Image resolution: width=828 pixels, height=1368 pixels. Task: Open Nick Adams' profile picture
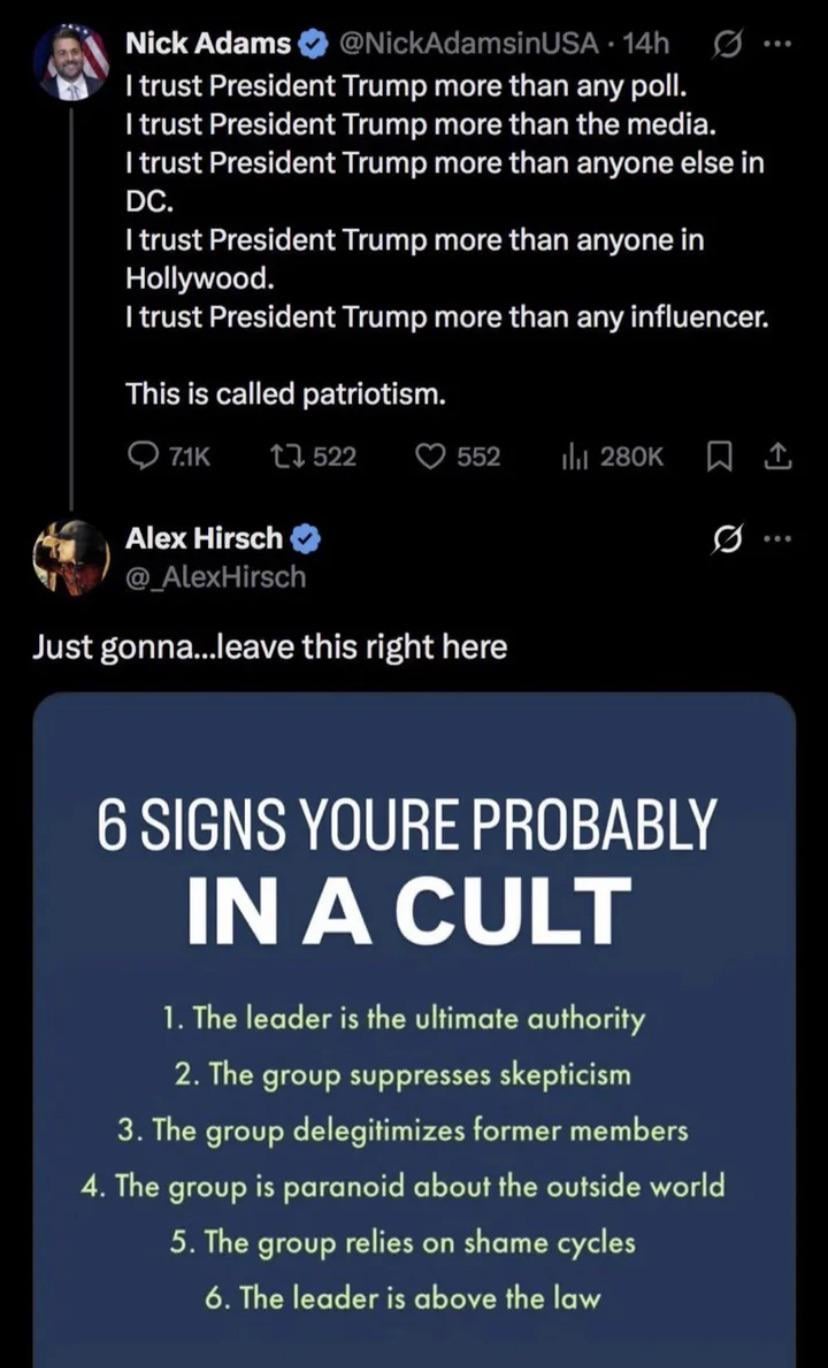coord(71,60)
